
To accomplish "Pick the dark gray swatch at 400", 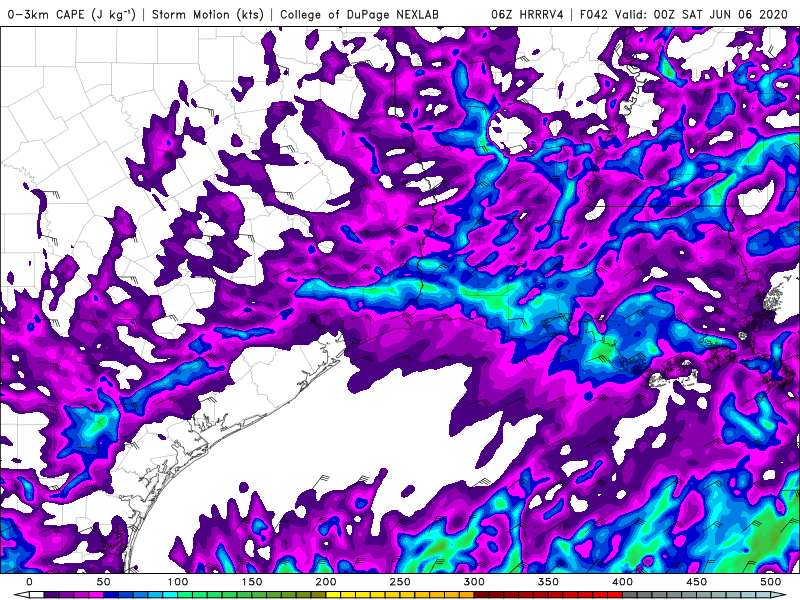I will [x=630, y=594].
